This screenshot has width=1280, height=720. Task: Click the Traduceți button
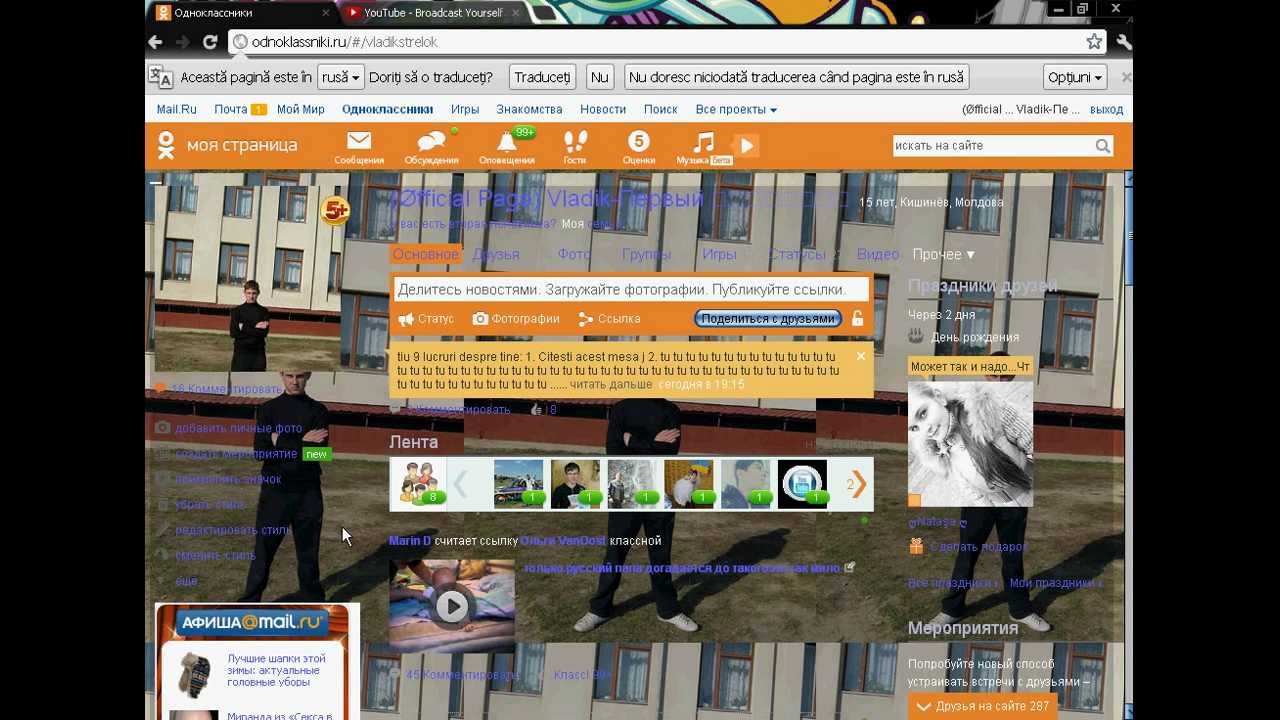click(x=542, y=77)
